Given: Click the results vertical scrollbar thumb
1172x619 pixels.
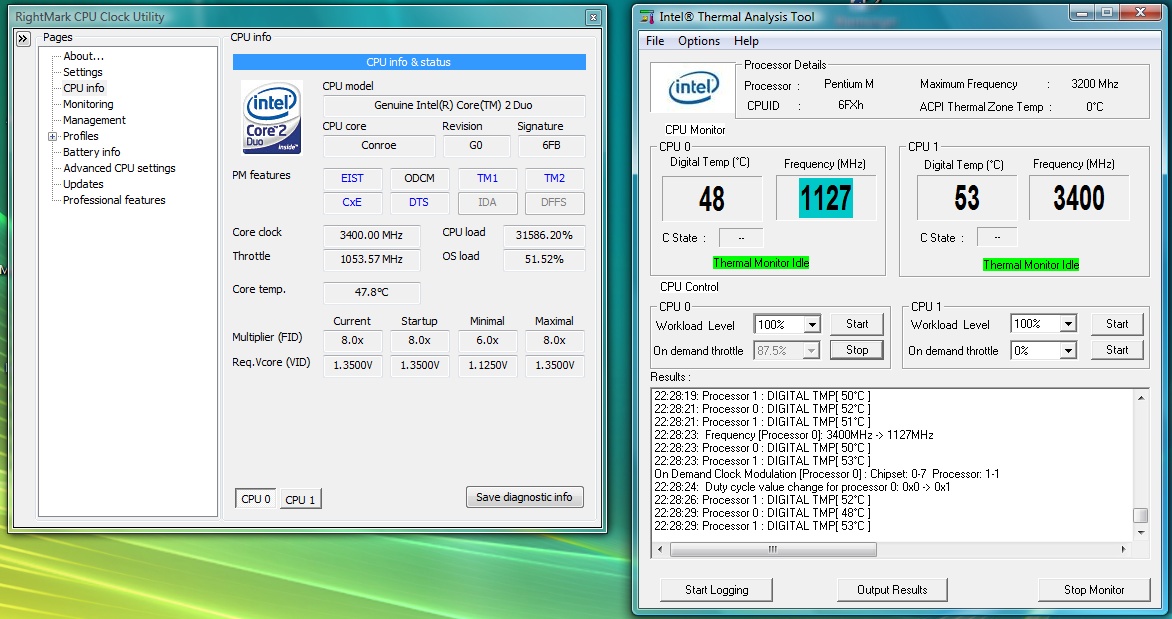Looking at the screenshot, I should [x=1140, y=516].
